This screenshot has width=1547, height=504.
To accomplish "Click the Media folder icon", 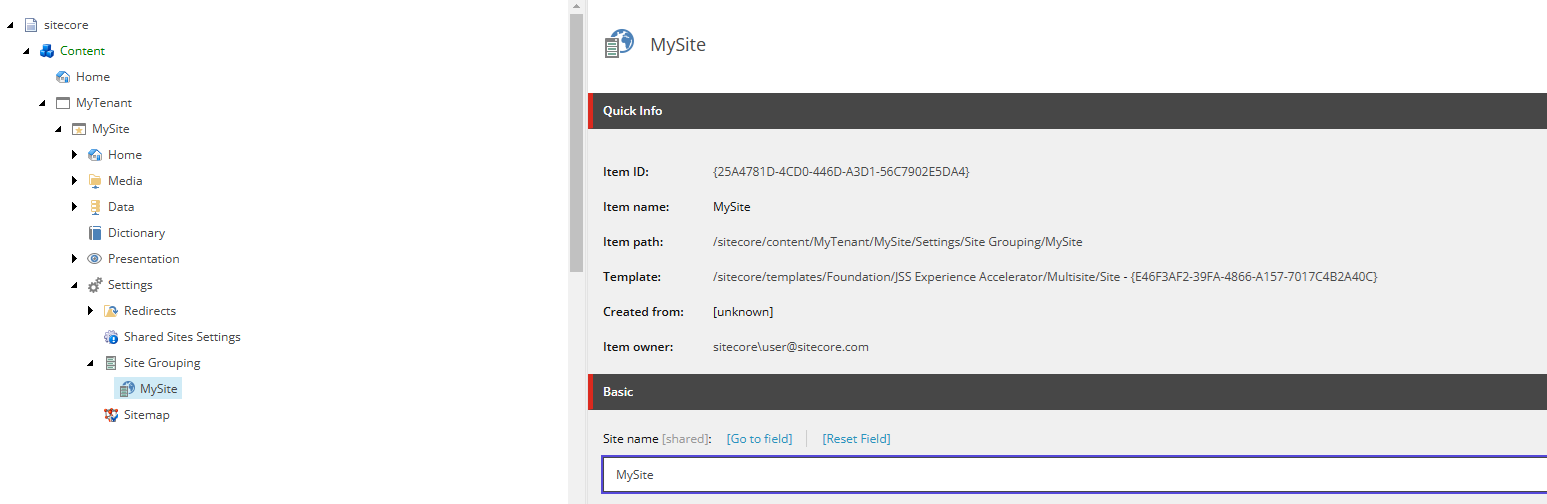I will pos(95,180).
